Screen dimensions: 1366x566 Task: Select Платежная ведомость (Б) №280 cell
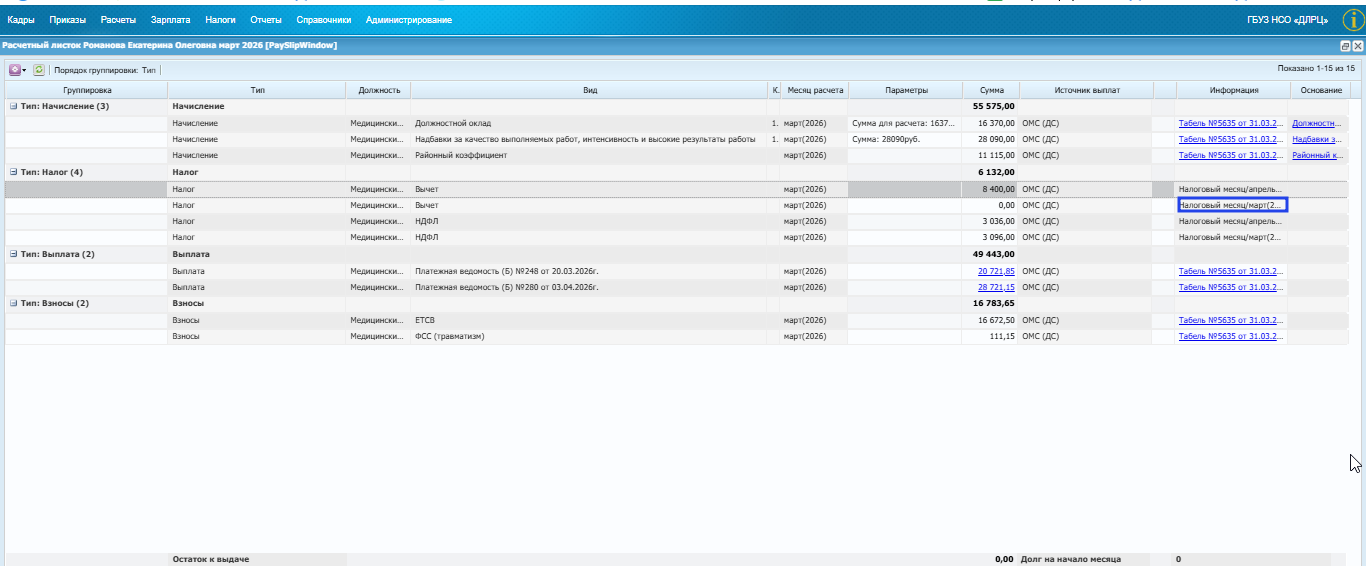tap(590, 287)
